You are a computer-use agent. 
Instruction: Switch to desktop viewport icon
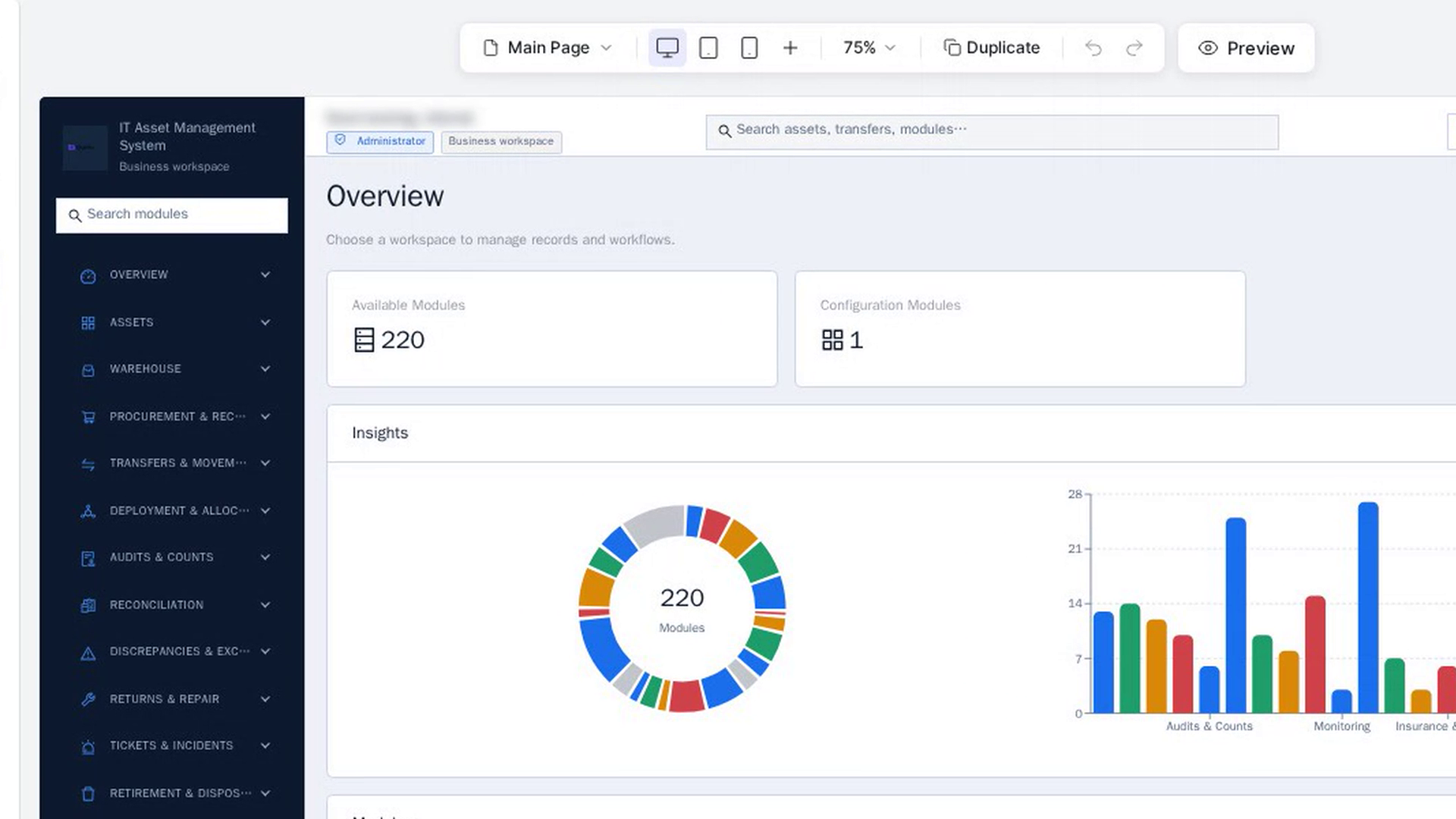[x=667, y=48]
